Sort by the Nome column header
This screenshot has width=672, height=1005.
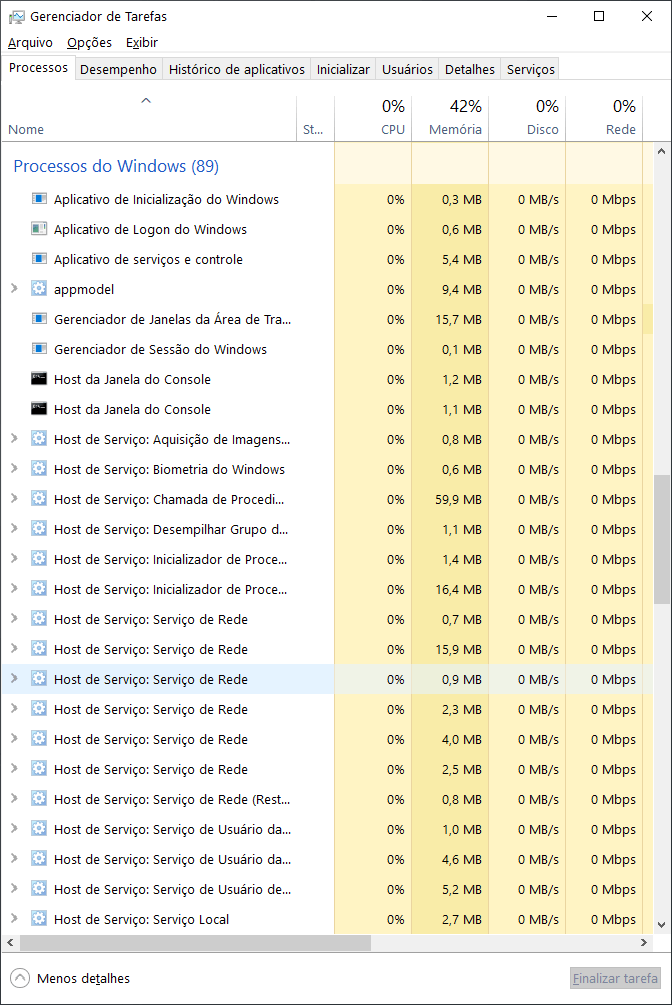click(x=149, y=118)
